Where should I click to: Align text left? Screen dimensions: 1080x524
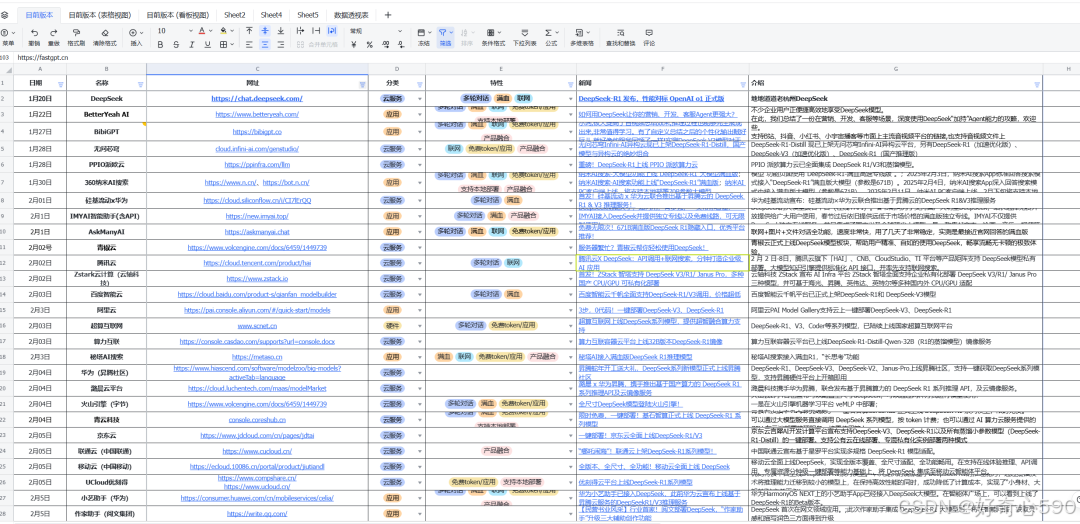249,45
